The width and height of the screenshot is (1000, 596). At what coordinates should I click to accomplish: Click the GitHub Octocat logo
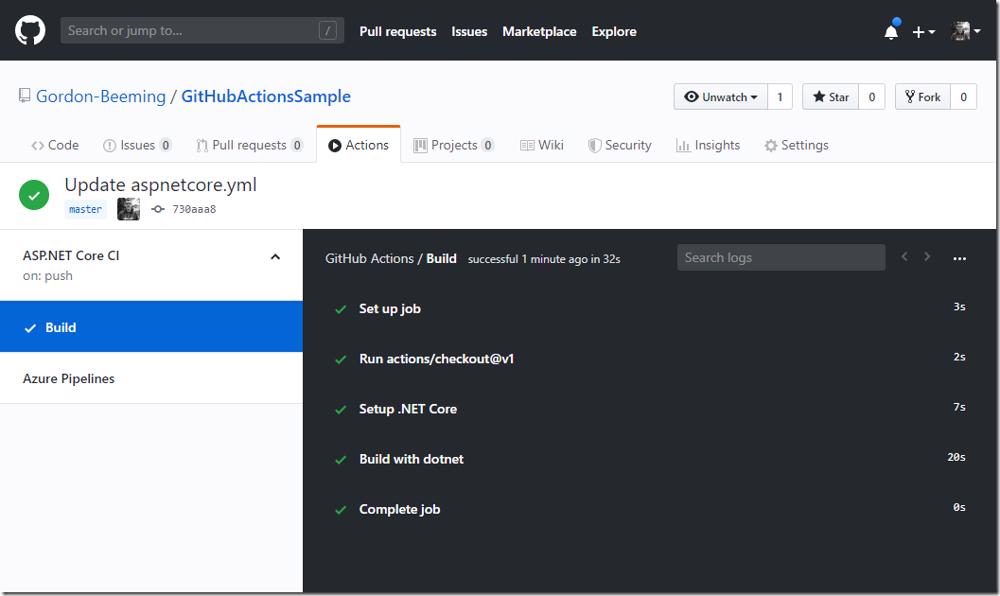tap(30, 31)
